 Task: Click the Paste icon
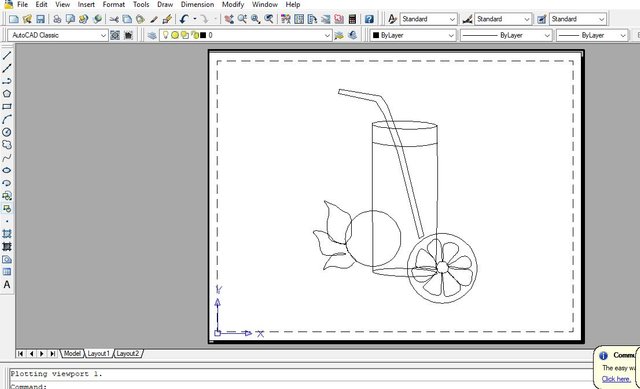[x=140, y=19]
